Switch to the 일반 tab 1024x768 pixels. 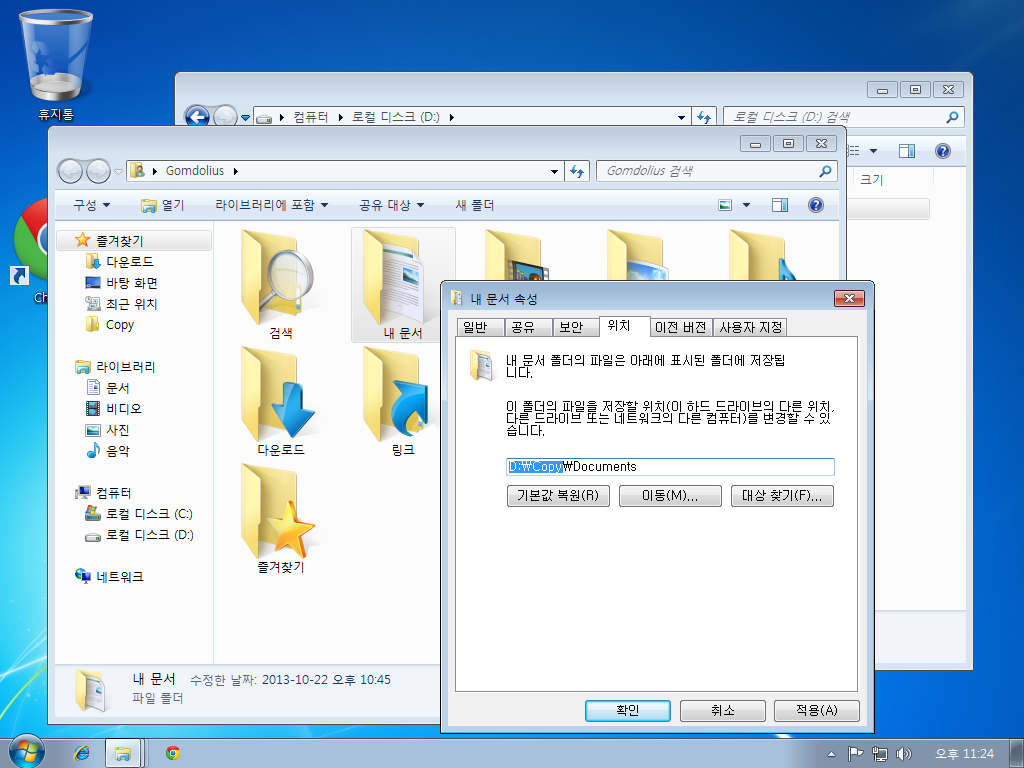(475, 327)
